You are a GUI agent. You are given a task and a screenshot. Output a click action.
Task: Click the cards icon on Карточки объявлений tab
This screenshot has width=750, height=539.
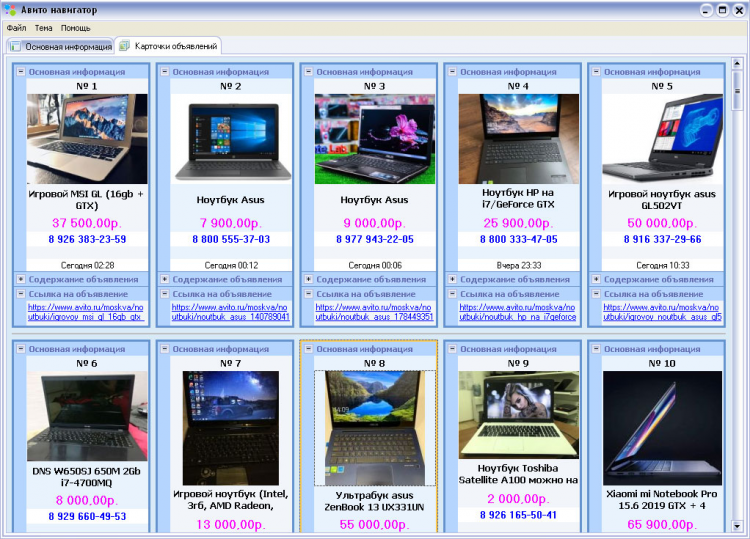pos(124,46)
